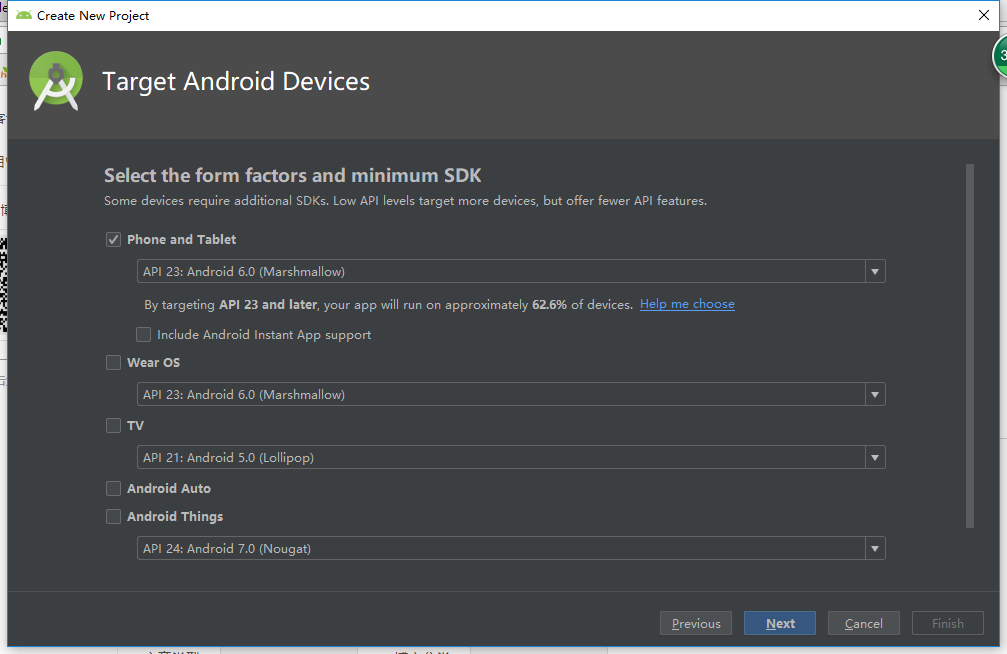Cancel the Create New Project wizard
Viewport: 1007px width, 654px height.
(x=863, y=623)
